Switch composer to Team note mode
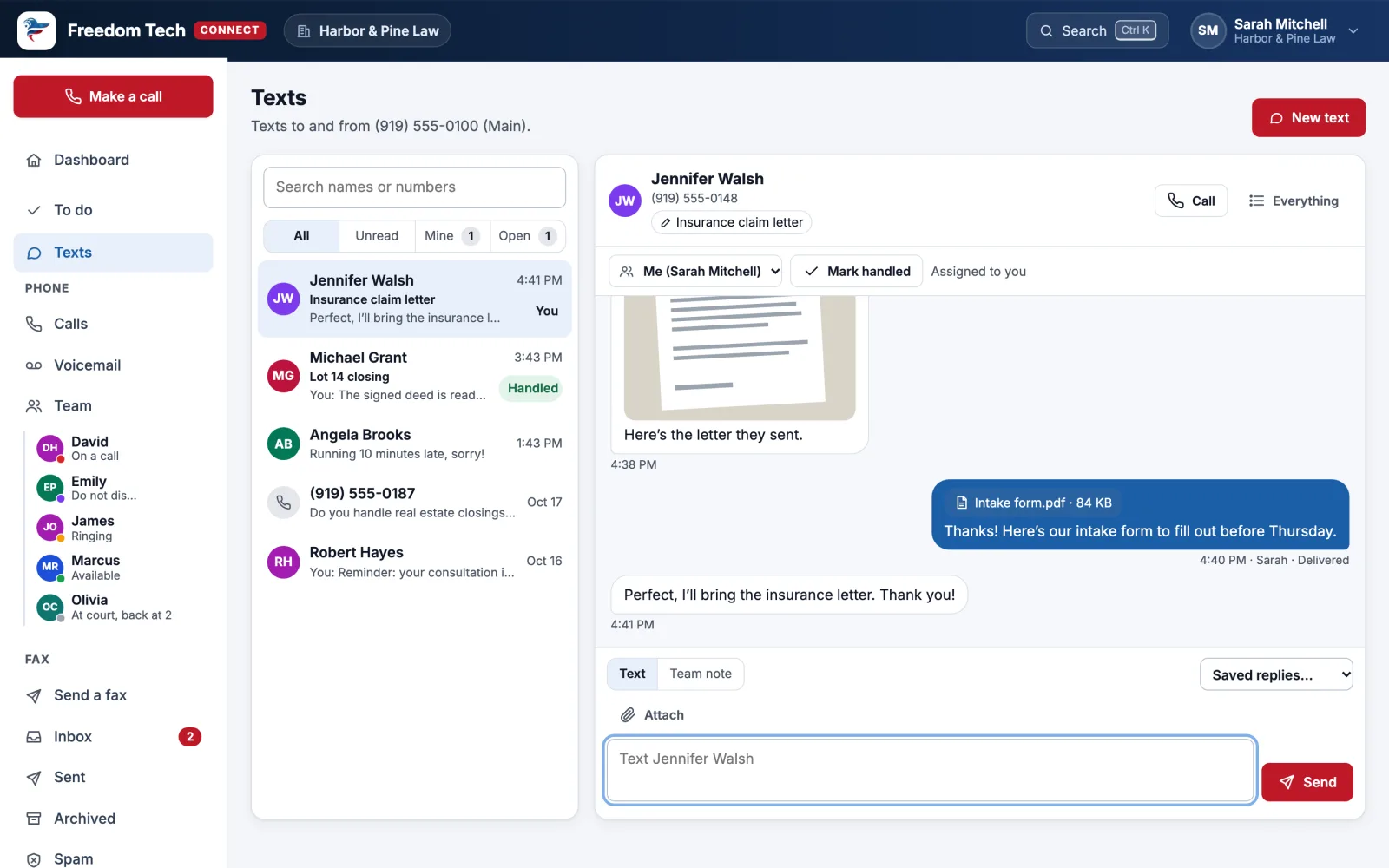The width and height of the screenshot is (1389, 868). click(x=701, y=674)
